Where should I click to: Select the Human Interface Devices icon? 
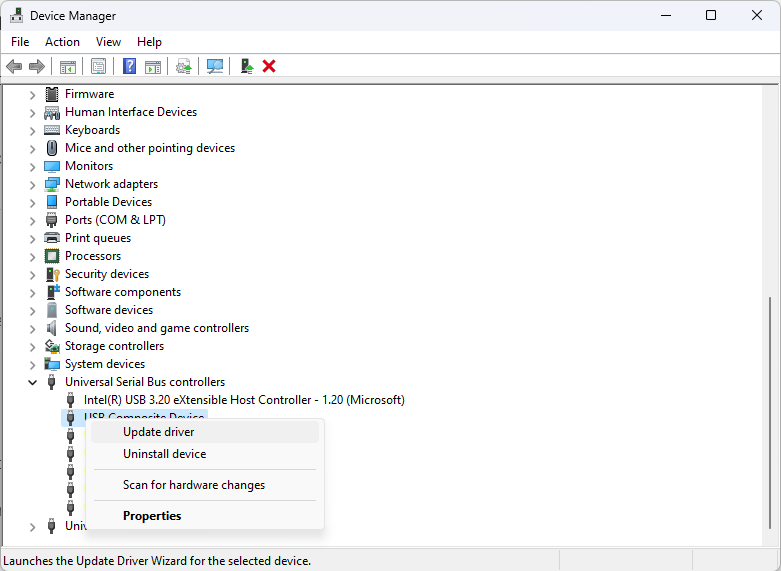point(52,112)
